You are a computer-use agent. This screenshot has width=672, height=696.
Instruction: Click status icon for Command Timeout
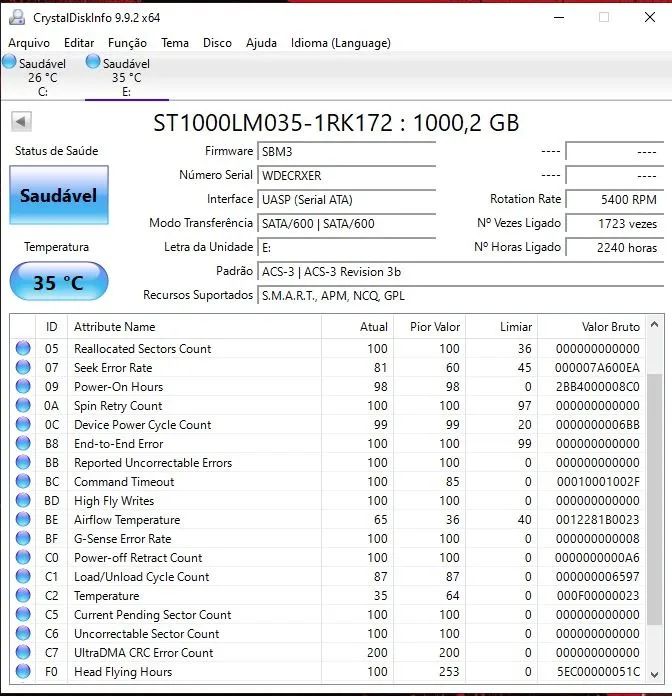coord(23,482)
